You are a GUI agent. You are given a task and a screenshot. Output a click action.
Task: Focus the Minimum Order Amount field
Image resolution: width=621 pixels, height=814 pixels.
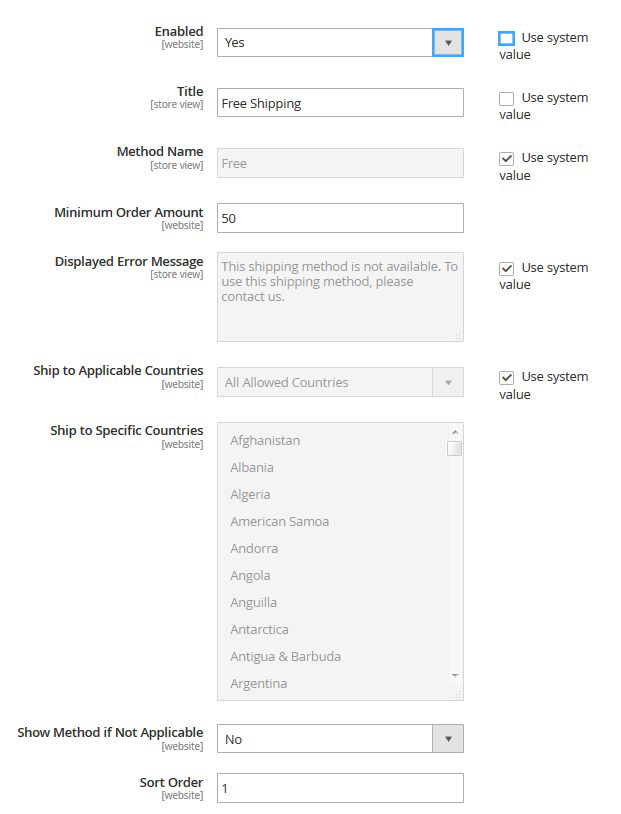(x=340, y=218)
